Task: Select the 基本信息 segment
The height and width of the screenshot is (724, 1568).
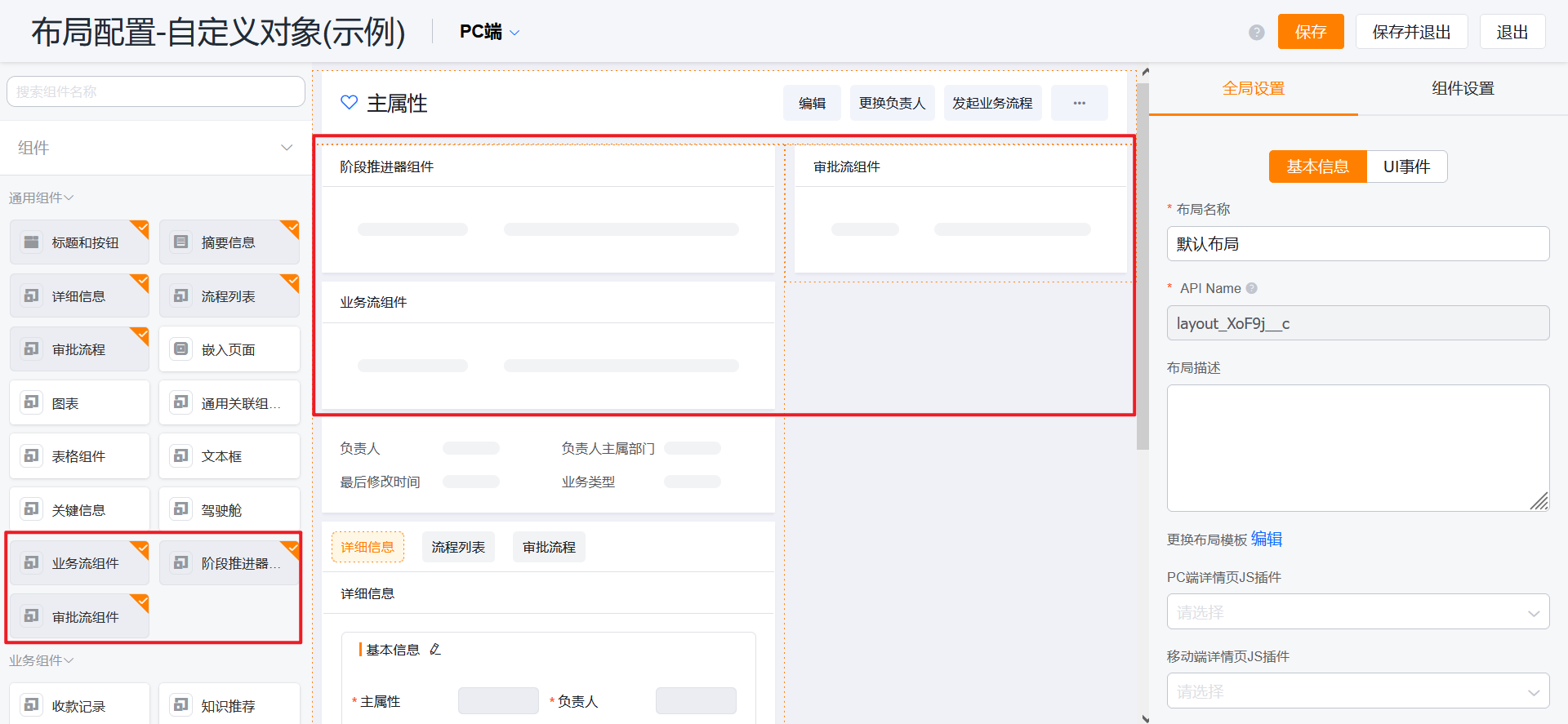Action: [x=1317, y=167]
